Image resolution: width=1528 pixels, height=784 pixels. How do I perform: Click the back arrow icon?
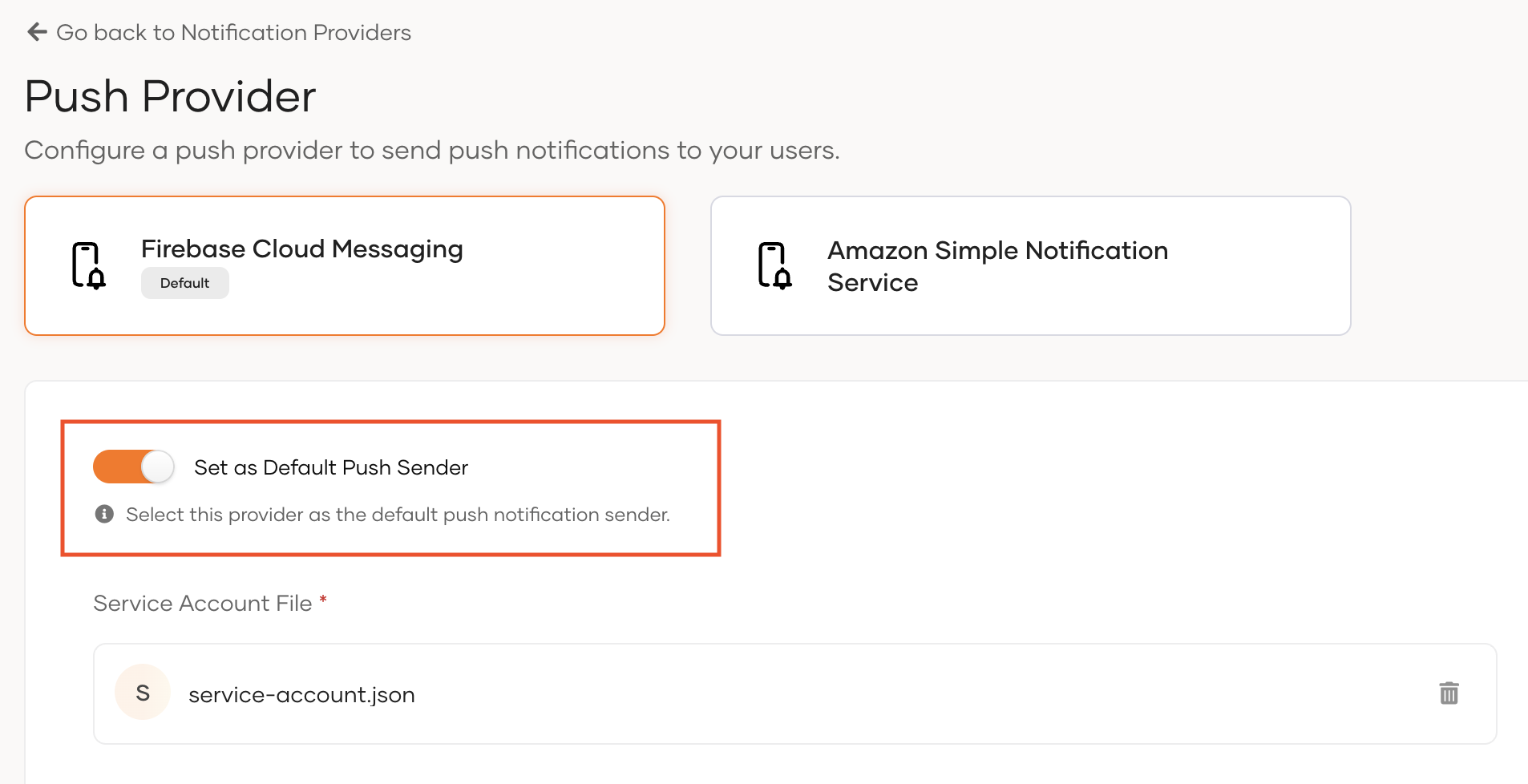click(37, 32)
